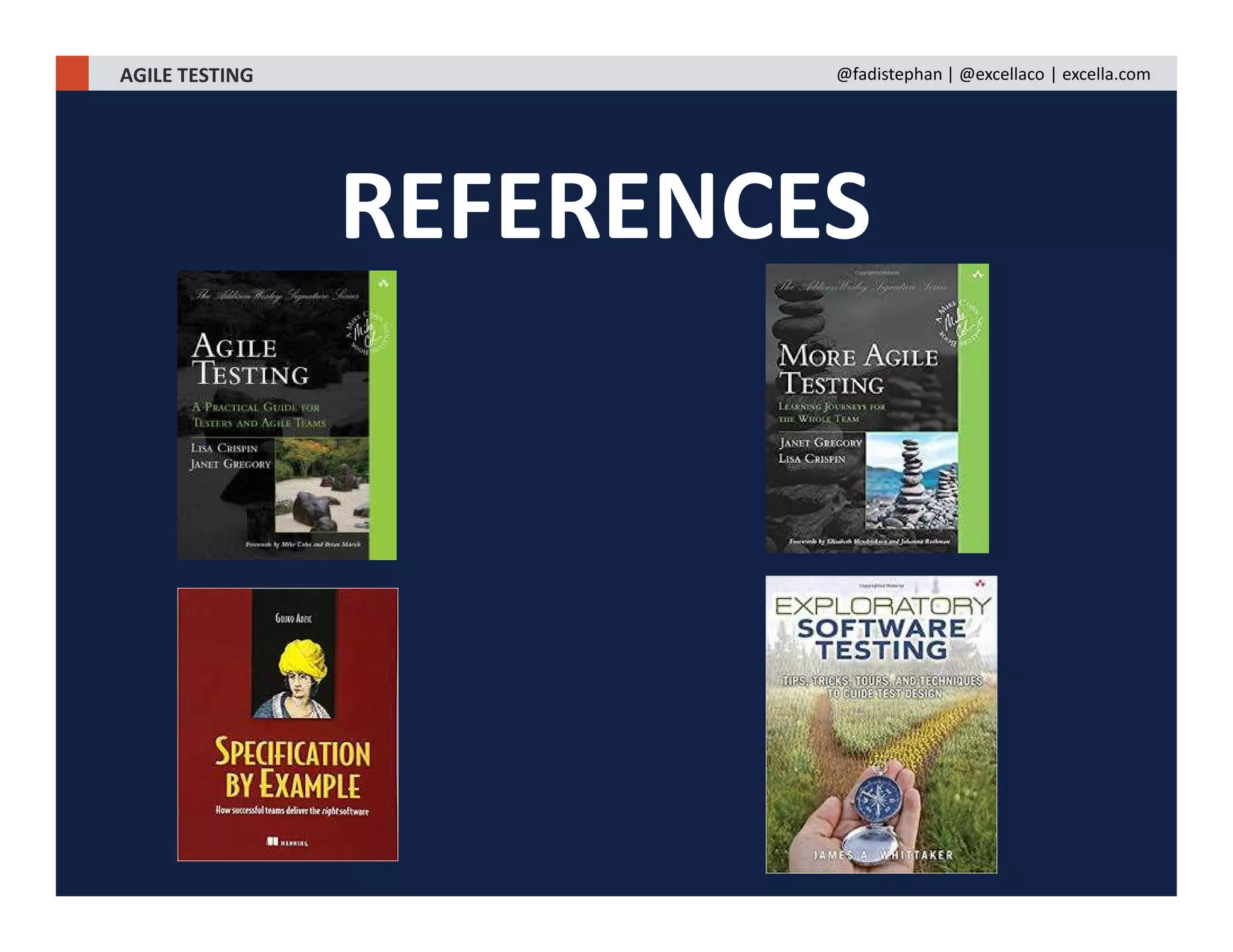Image resolution: width=1233 pixels, height=952 pixels.
Task: Click the REFERENCES heading
Action: click(x=606, y=205)
